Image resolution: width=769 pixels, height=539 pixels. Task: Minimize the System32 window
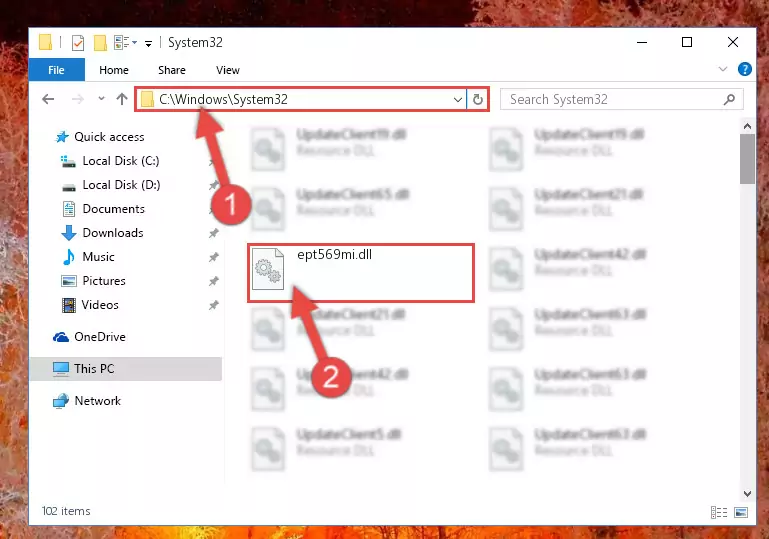[x=642, y=43]
